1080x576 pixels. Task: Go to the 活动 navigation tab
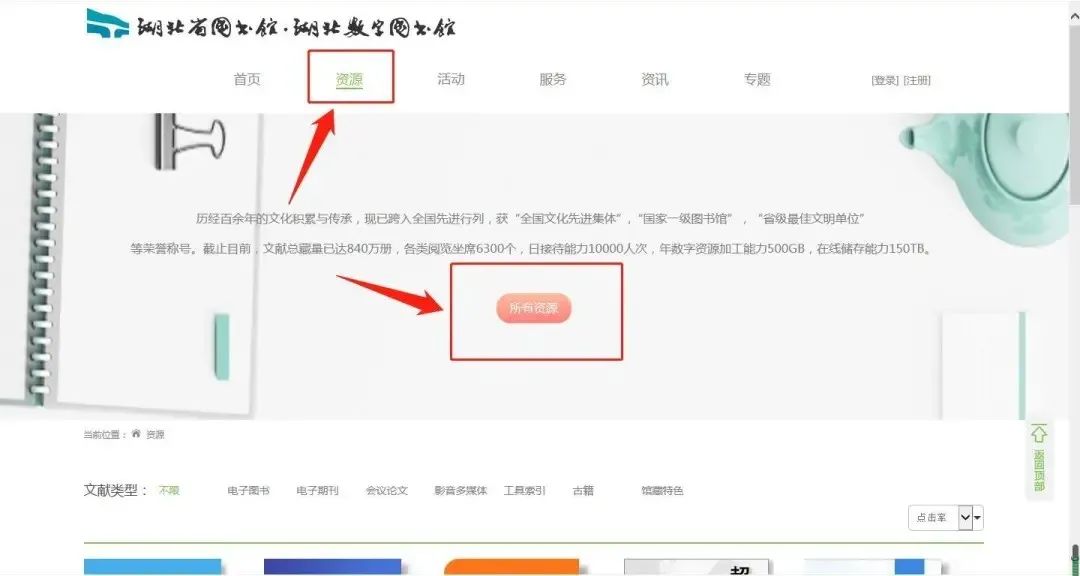pyautogui.click(x=451, y=80)
